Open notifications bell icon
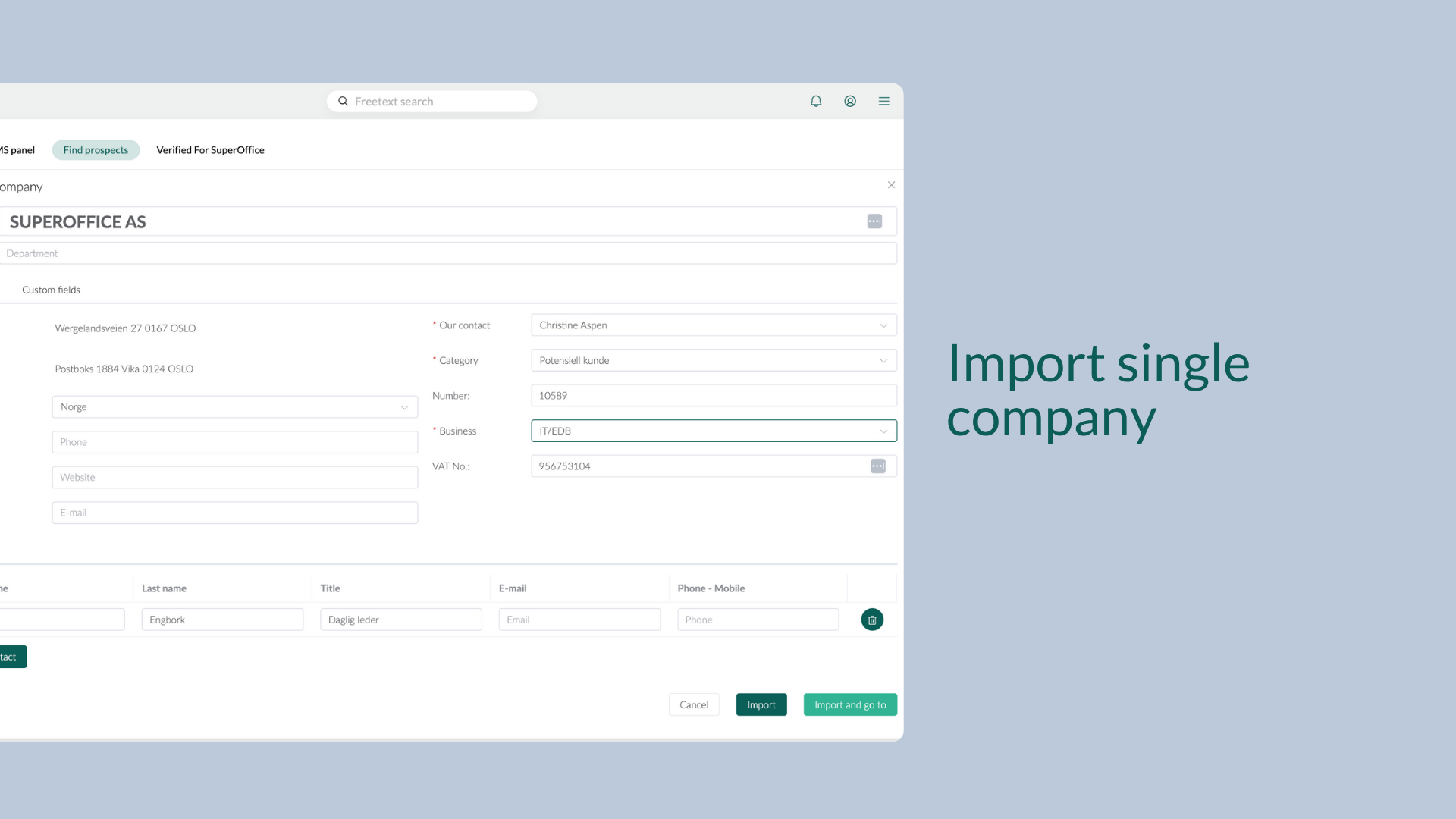Image resolution: width=1456 pixels, height=819 pixels. (816, 101)
